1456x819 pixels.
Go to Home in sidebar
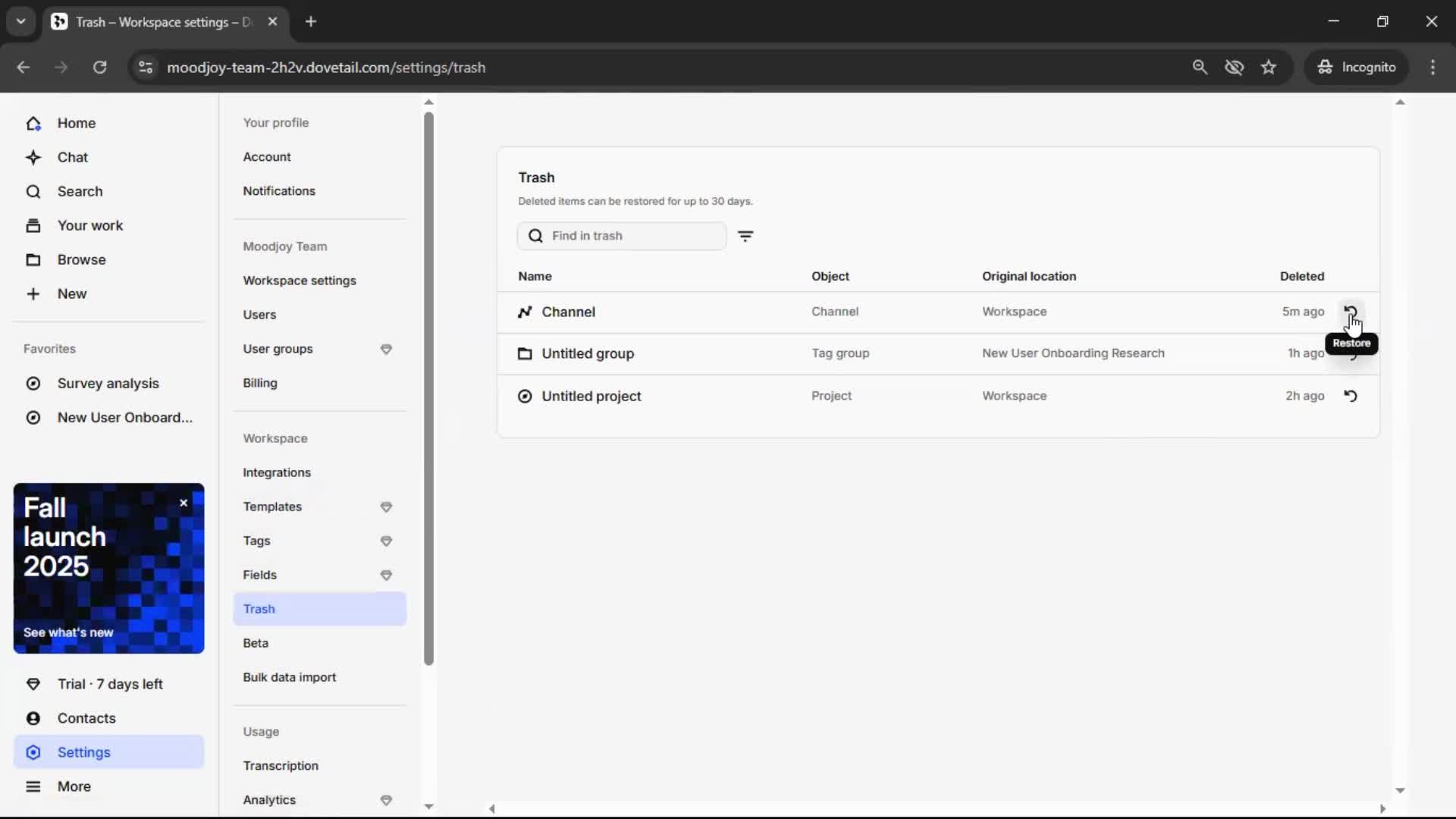coord(76,123)
